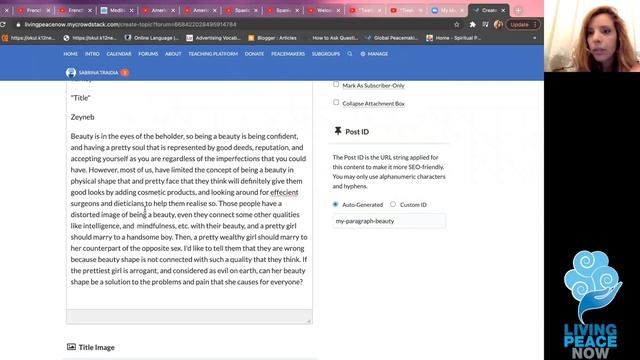Open the Global Peacemaki... bookmark
Viewport: 640px width, 360px height.
[392, 38]
